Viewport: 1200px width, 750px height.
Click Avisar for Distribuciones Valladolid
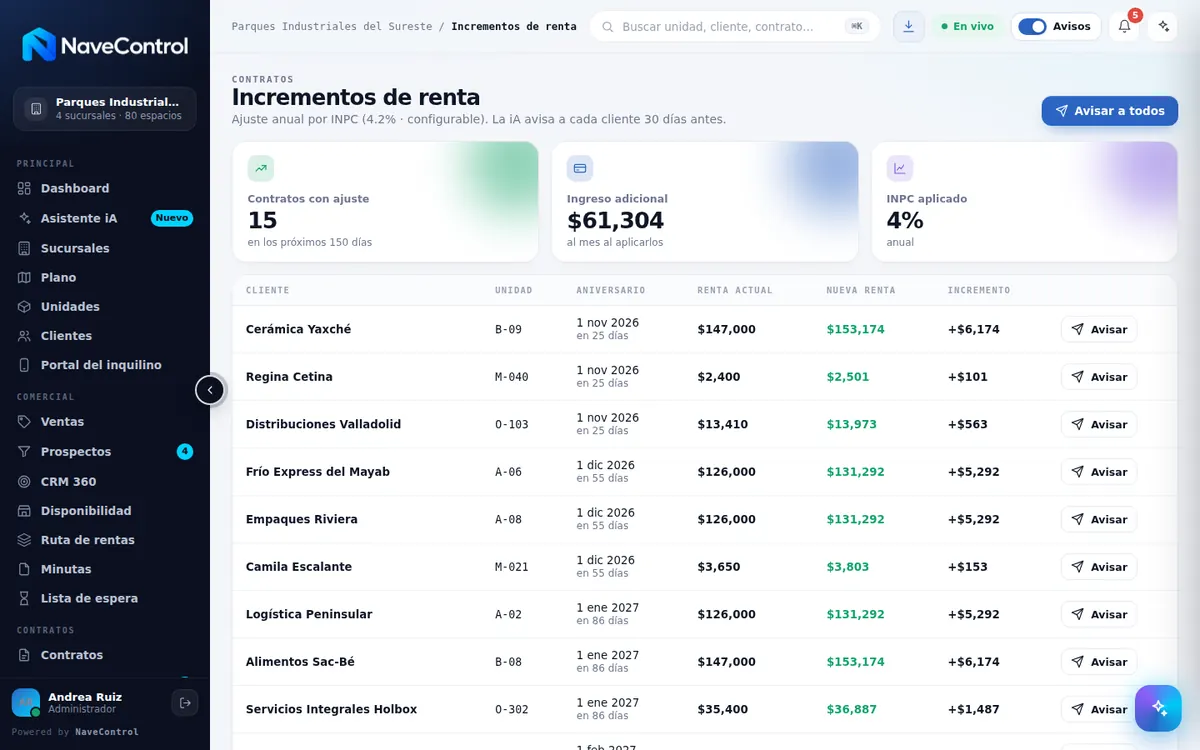[x=1099, y=424]
